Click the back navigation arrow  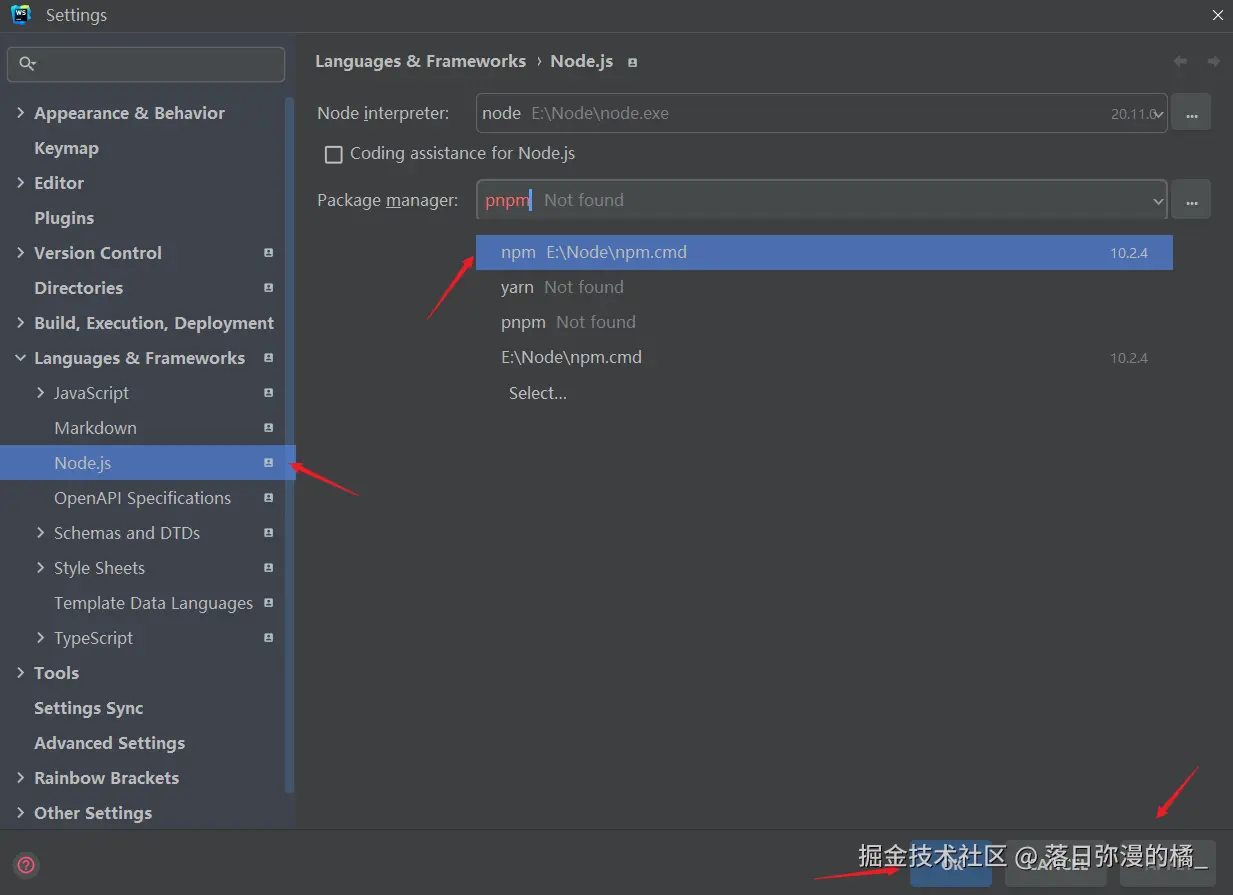(1180, 62)
